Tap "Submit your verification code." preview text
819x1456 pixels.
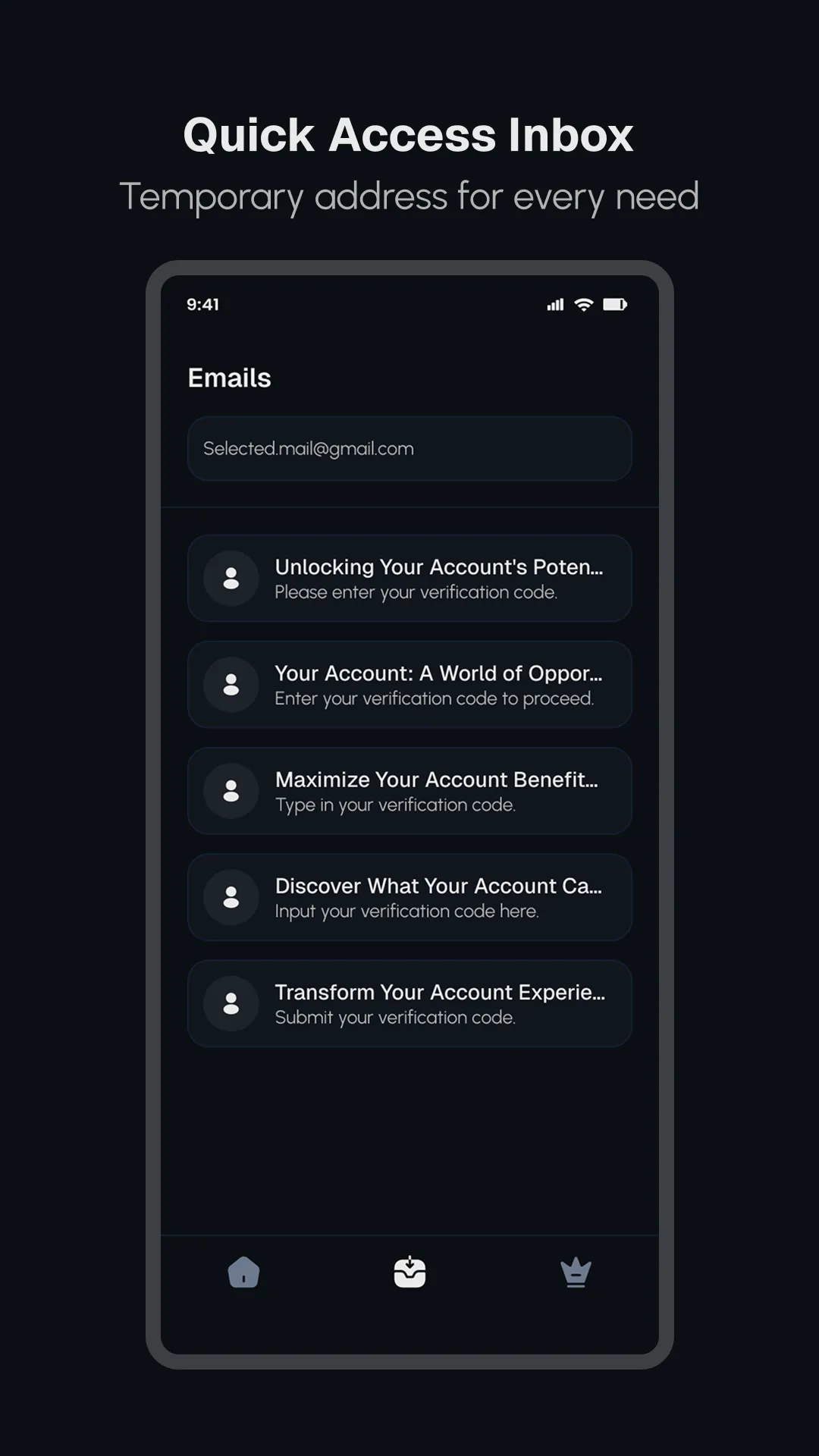click(x=395, y=1018)
